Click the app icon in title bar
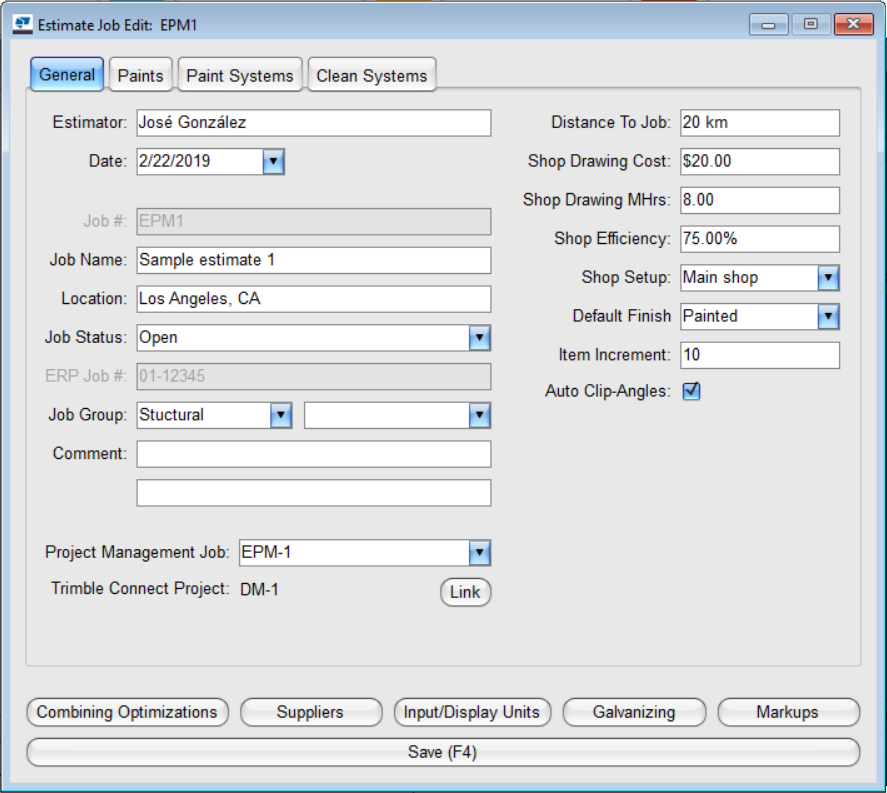 tap(21, 24)
